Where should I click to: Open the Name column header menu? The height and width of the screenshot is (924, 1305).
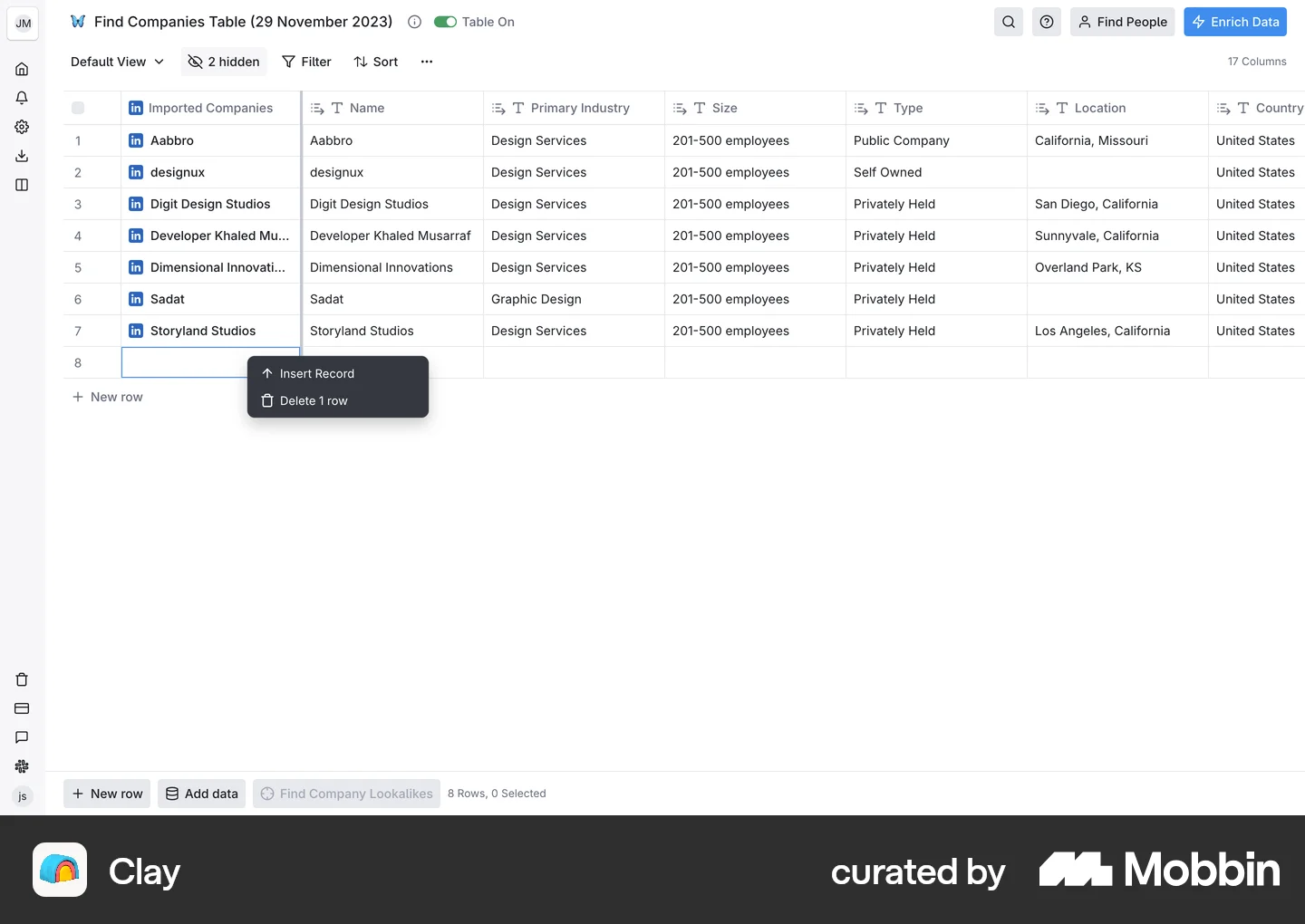(392, 108)
